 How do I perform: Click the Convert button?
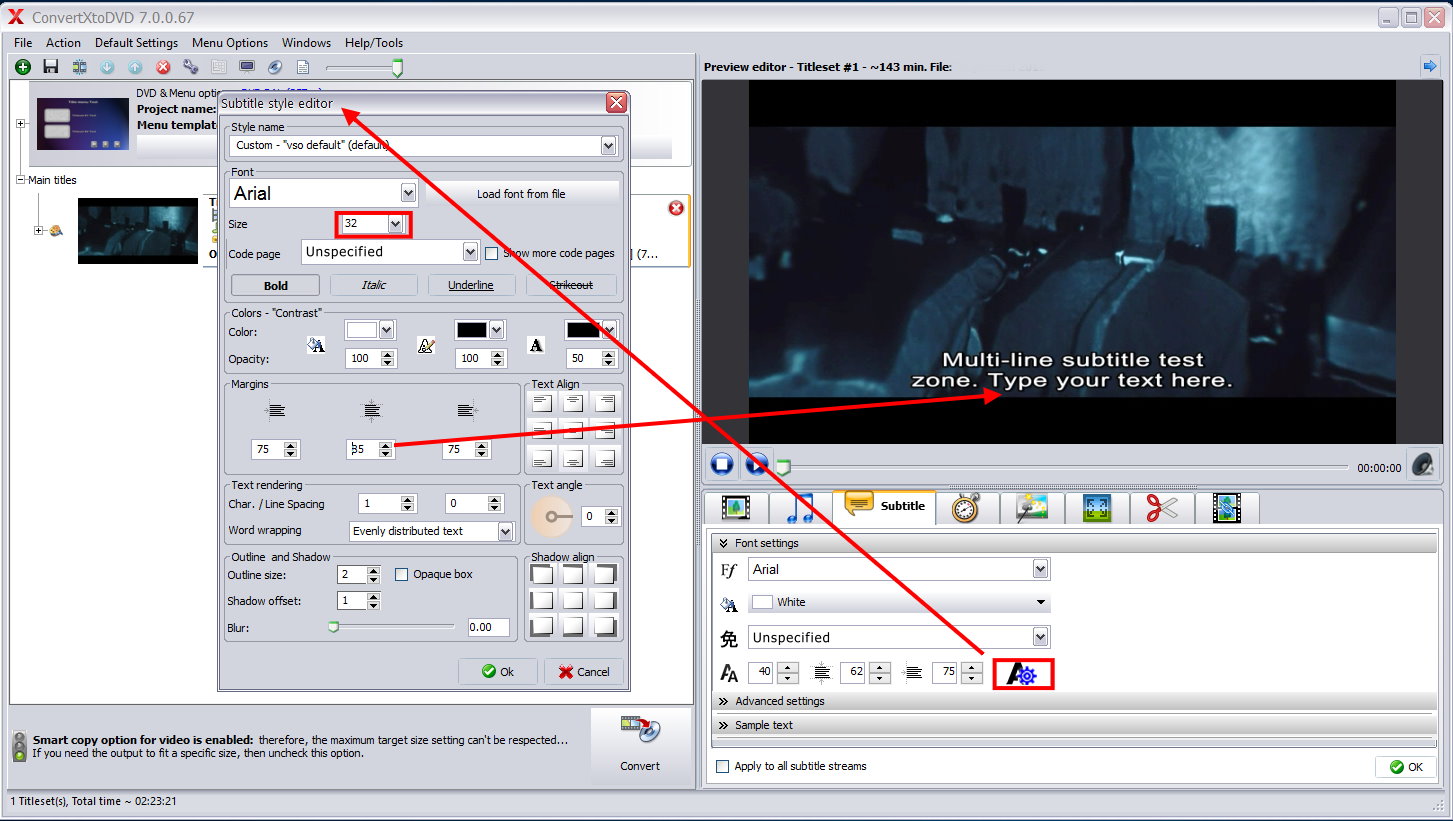[640, 745]
